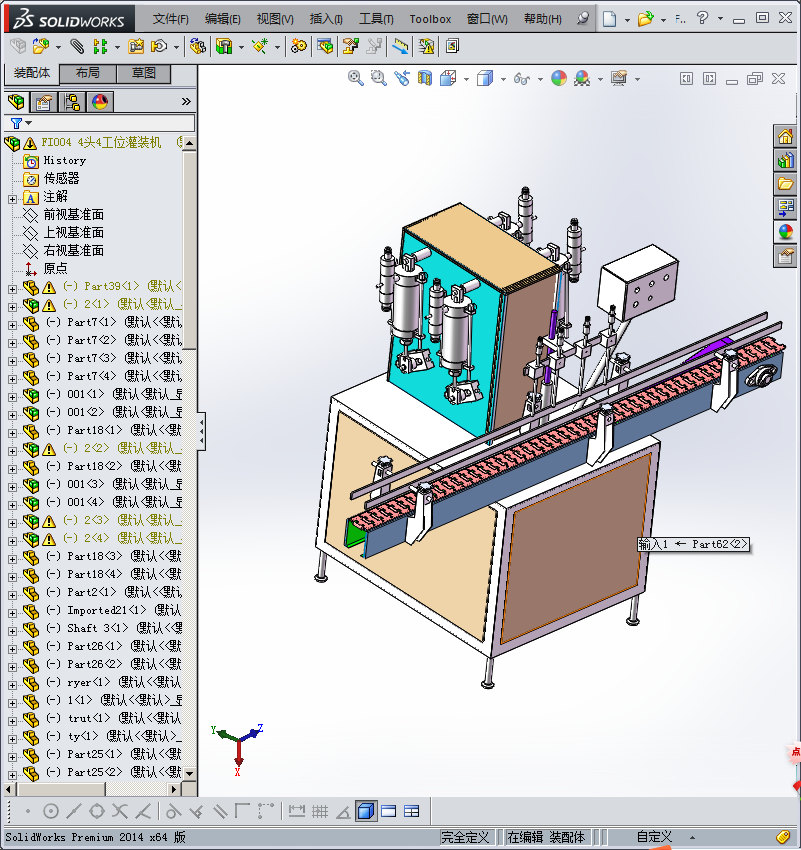Click the New document icon
The height and width of the screenshot is (850, 801).
609,19
